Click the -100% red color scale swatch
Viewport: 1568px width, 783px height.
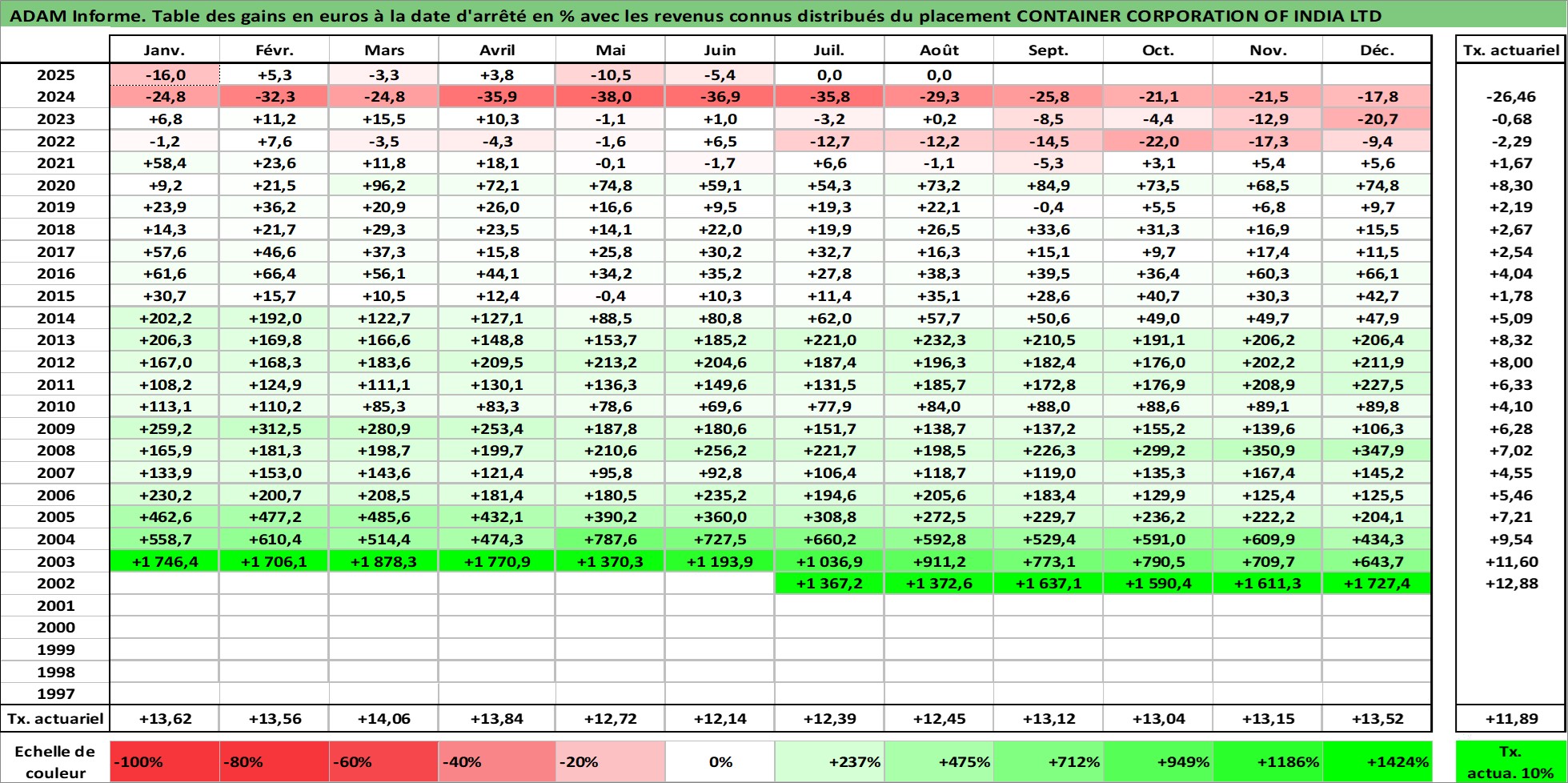pos(164,762)
